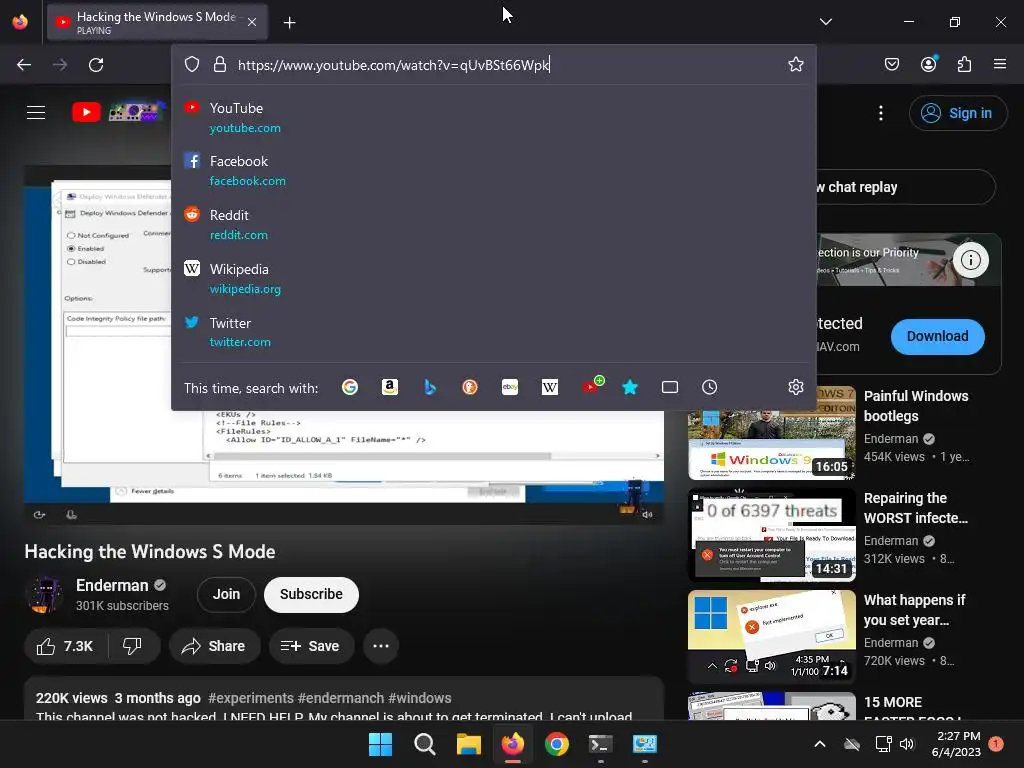
Task: Switch to Hacking the Windows S Mode tab
Action: click(157, 22)
